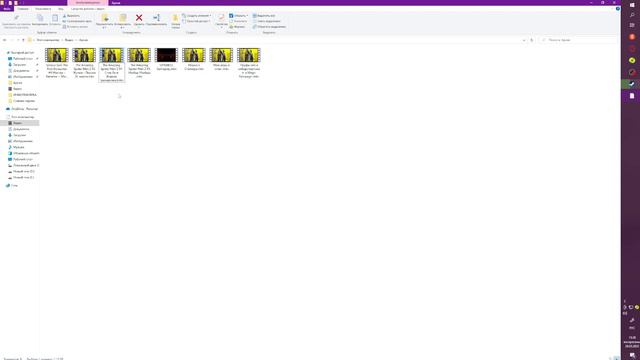640x360 pixels.
Task: Click the Move to (Переместить в) folder icon
Action: tap(105, 18)
